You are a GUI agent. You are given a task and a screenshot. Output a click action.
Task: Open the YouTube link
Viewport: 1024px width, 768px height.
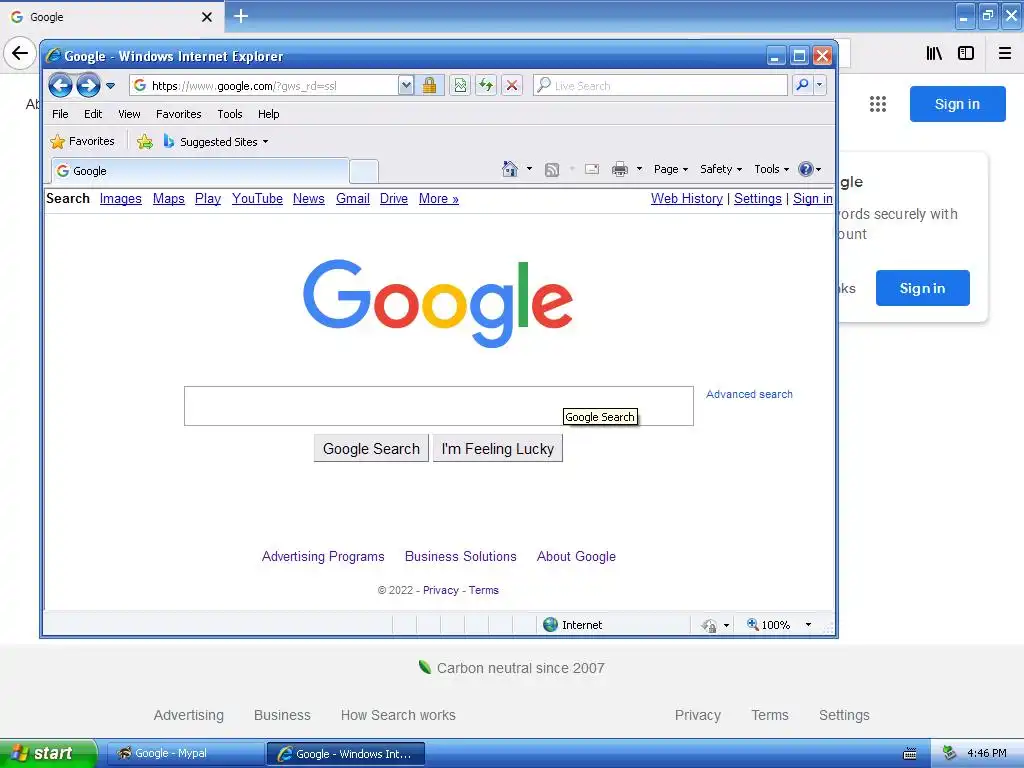[x=257, y=199]
